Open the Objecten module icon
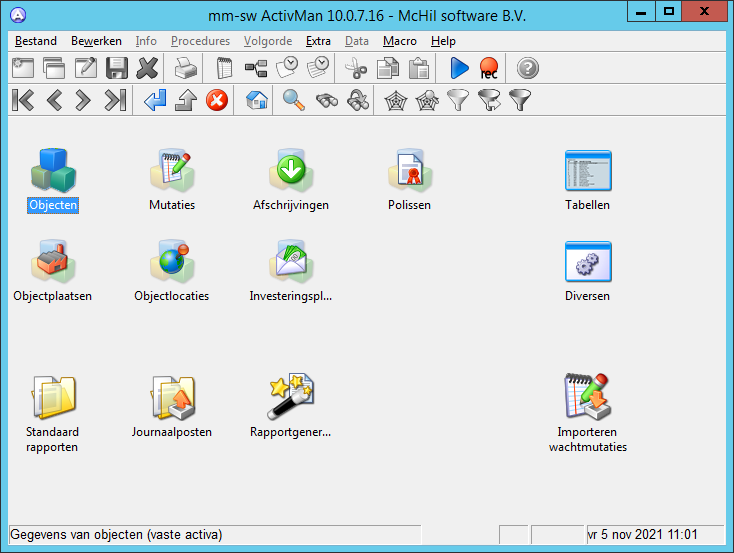 53,170
